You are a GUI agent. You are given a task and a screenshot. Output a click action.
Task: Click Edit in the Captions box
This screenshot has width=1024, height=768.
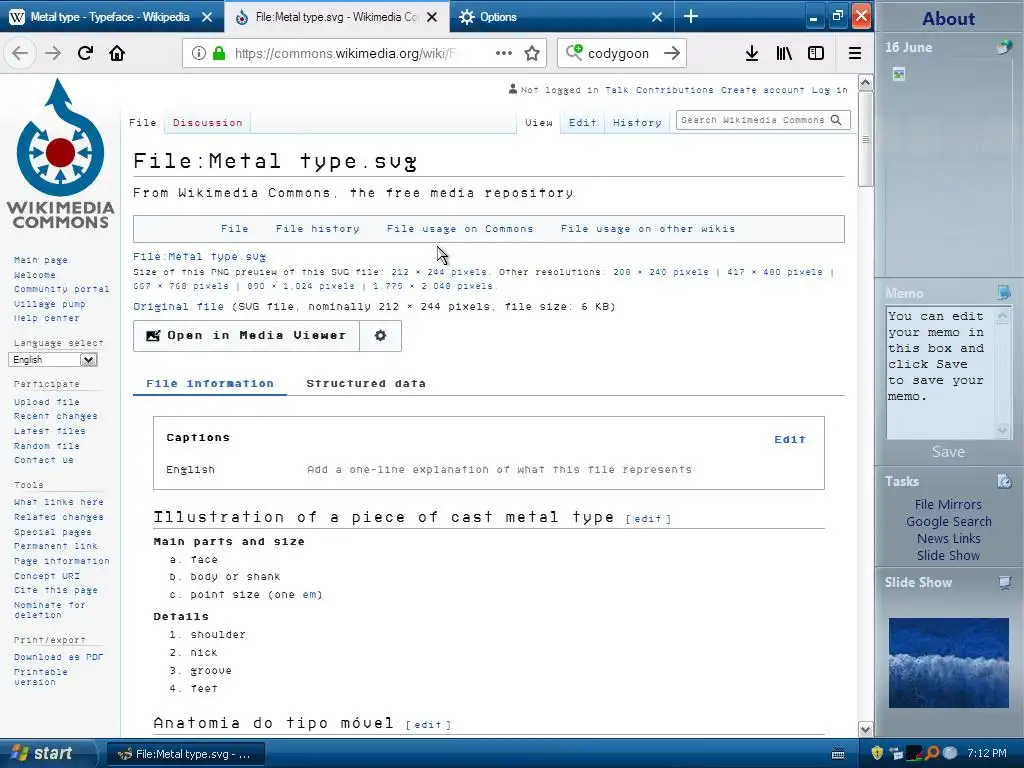pyautogui.click(x=790, y=440)
